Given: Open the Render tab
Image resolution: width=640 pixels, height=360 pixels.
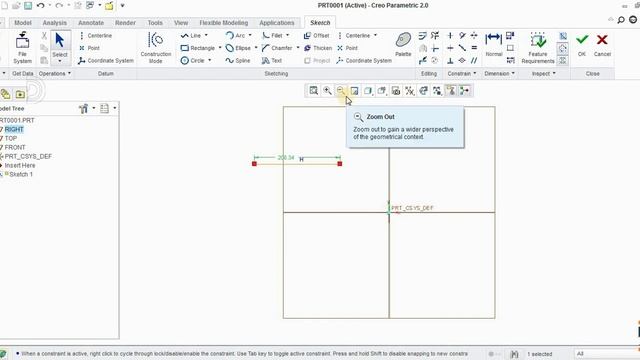Looking at the screenshot, I should coord(125,23).
